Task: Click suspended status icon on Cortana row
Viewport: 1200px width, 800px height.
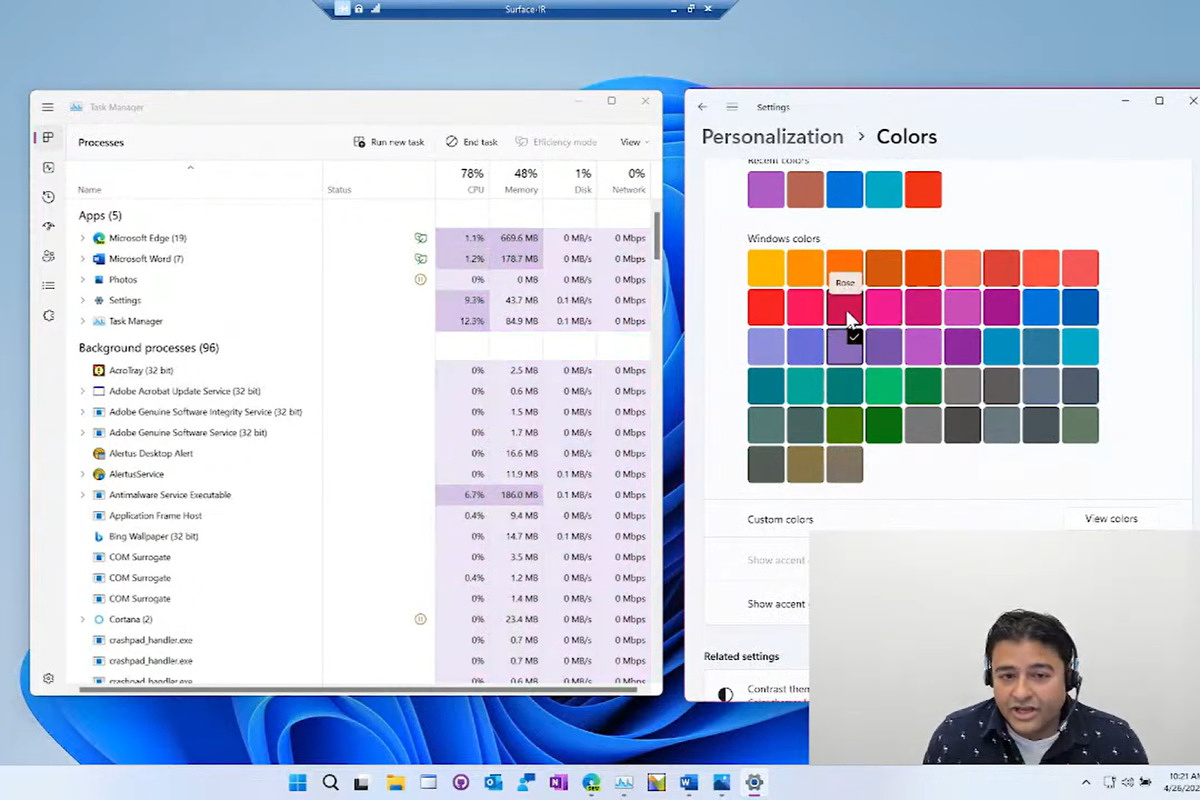Action: point(421,620)
